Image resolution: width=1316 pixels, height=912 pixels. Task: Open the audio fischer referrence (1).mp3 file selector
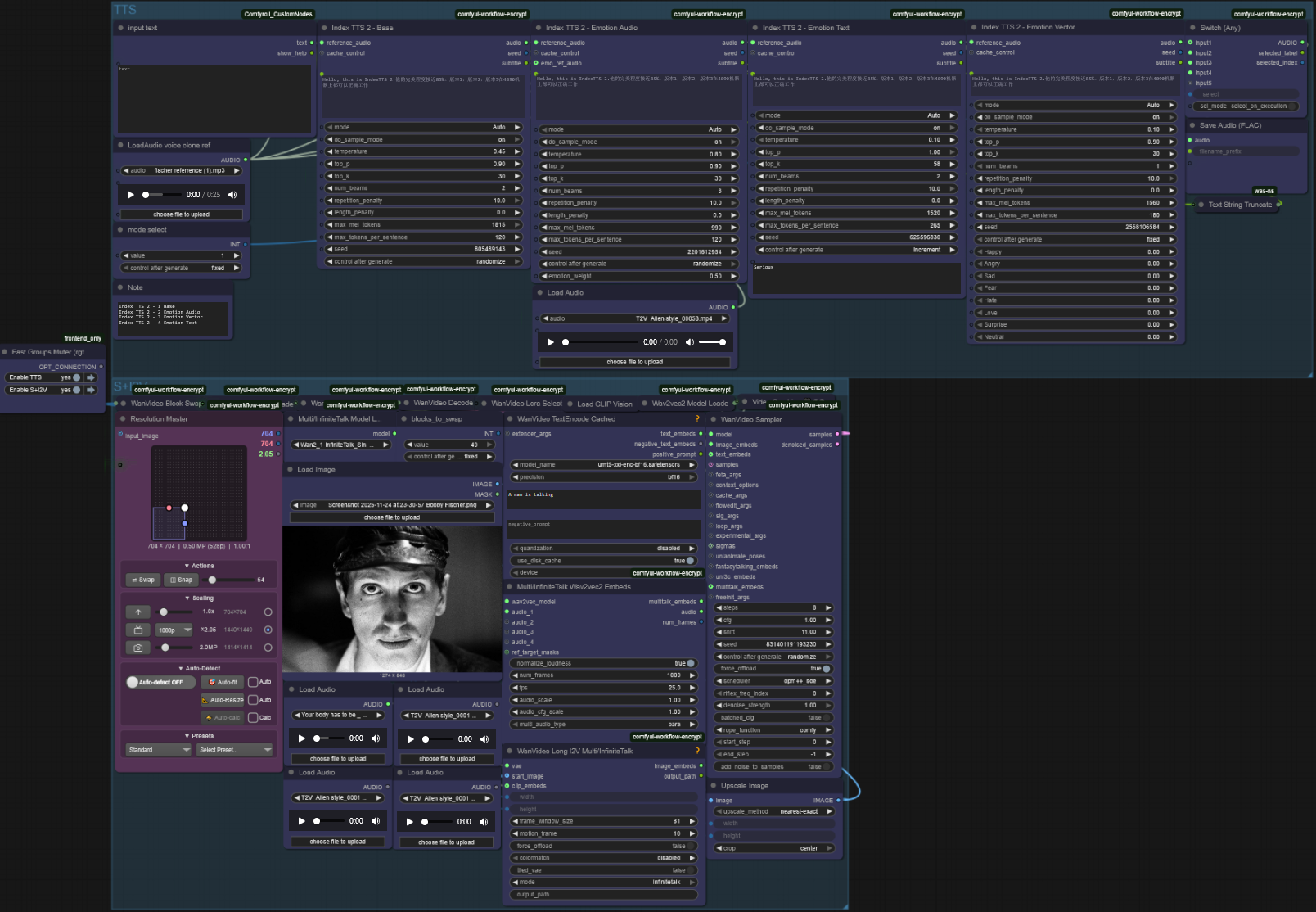(182, 170)
